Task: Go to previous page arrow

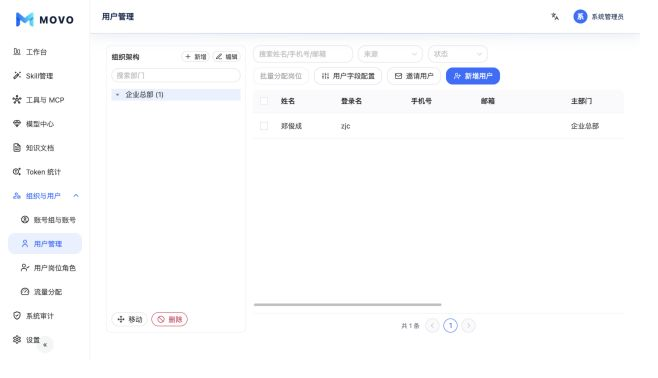Action: (x=432, y=326)
